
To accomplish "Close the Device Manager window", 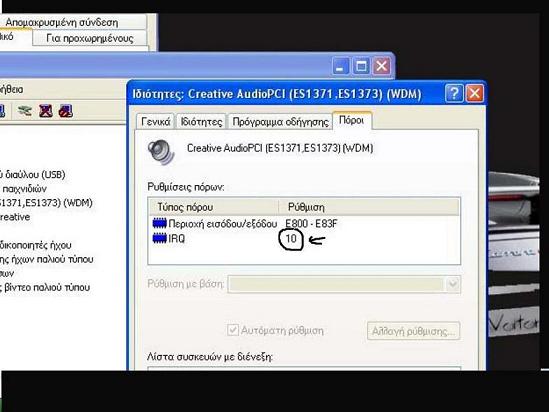I will 382,66.
